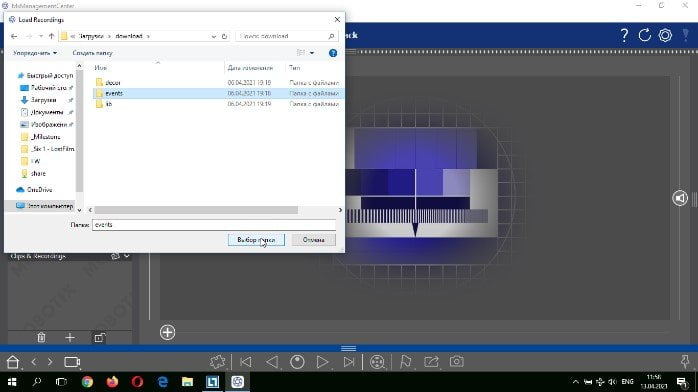698x392 pixels.
Task: Confirm with Выбор папки button
Action: [256, 240]
